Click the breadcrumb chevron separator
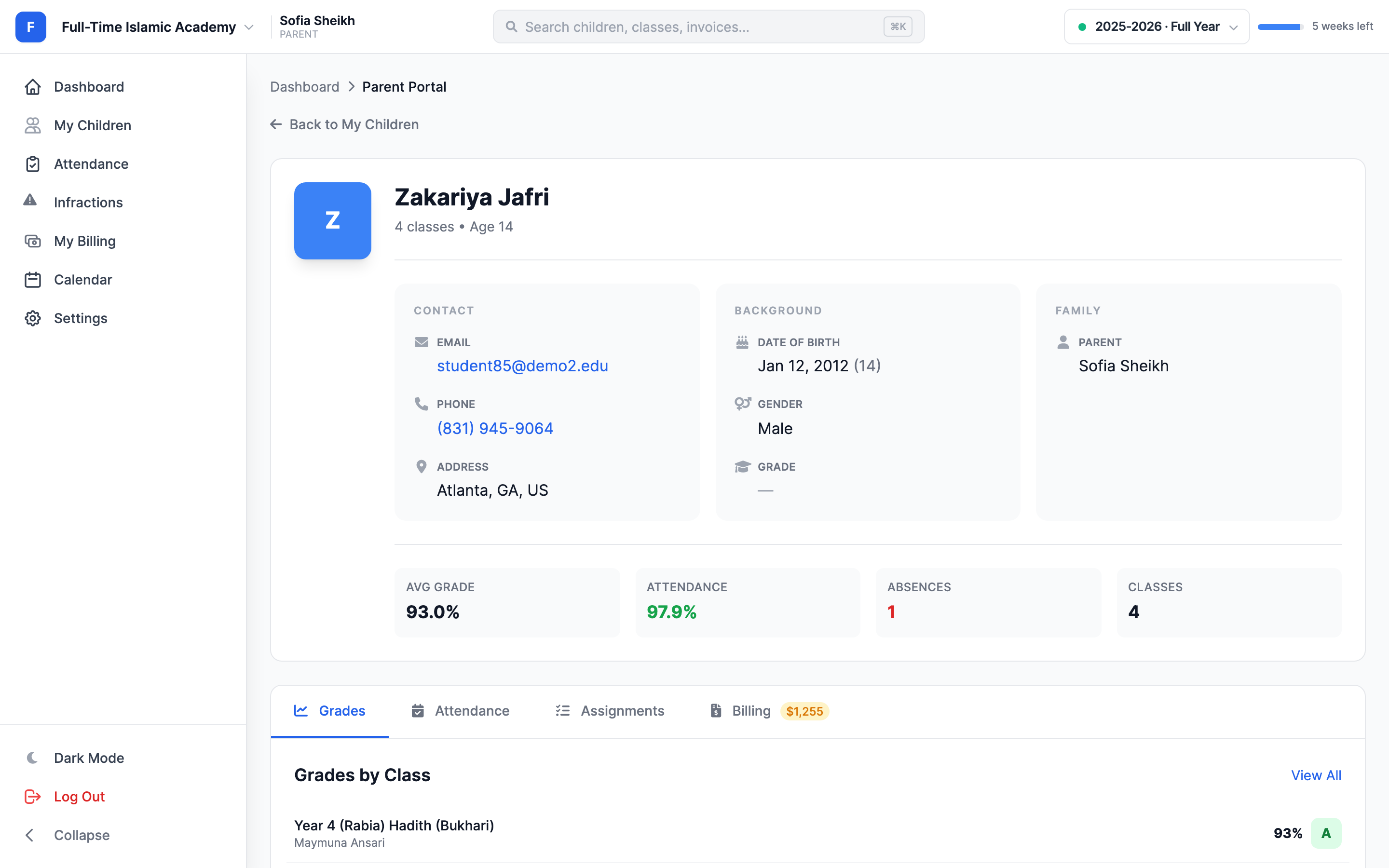The image size is (1389, 868). tap(351, 87)
